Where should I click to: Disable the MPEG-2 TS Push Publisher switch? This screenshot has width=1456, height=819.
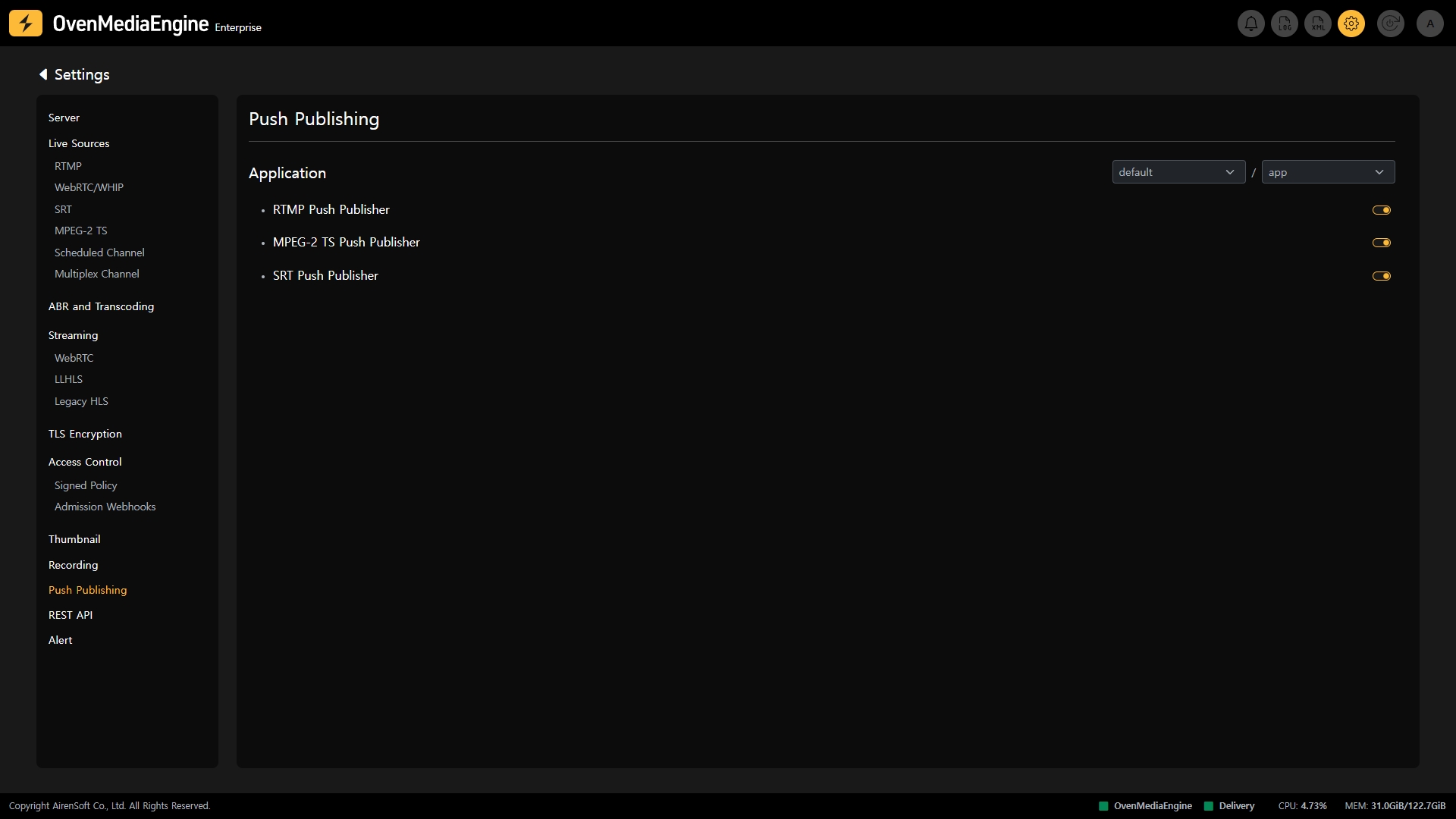[1381, 243]
